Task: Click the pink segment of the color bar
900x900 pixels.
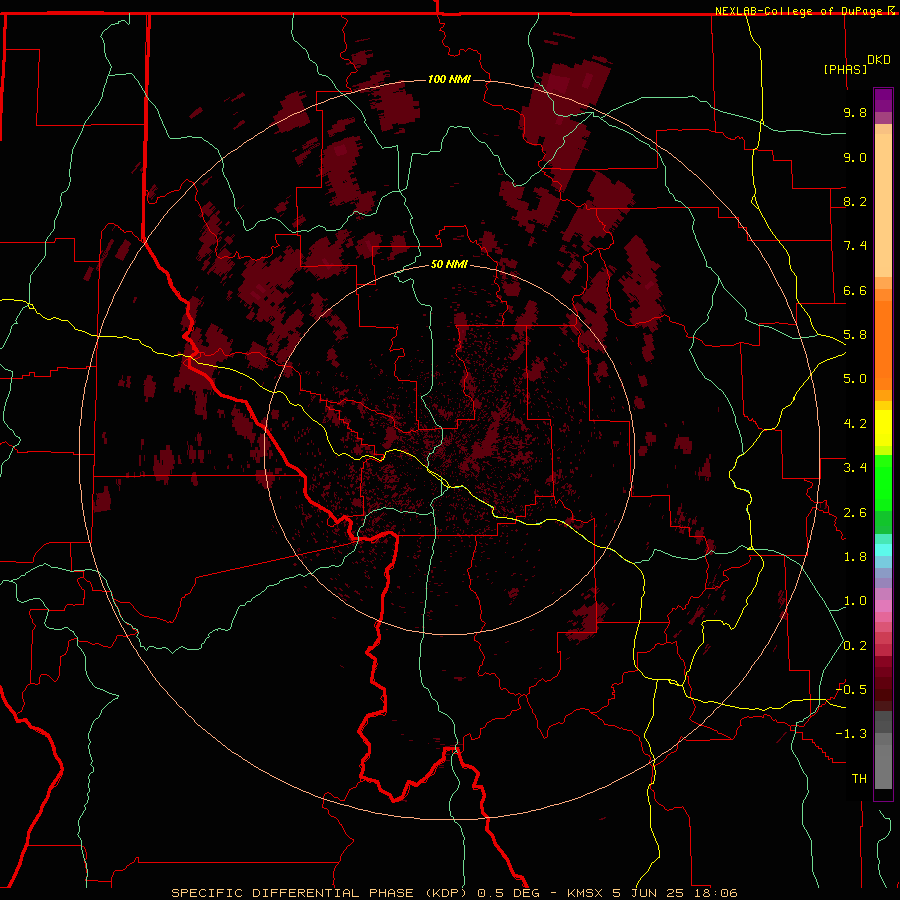Action: click(883, 606)
